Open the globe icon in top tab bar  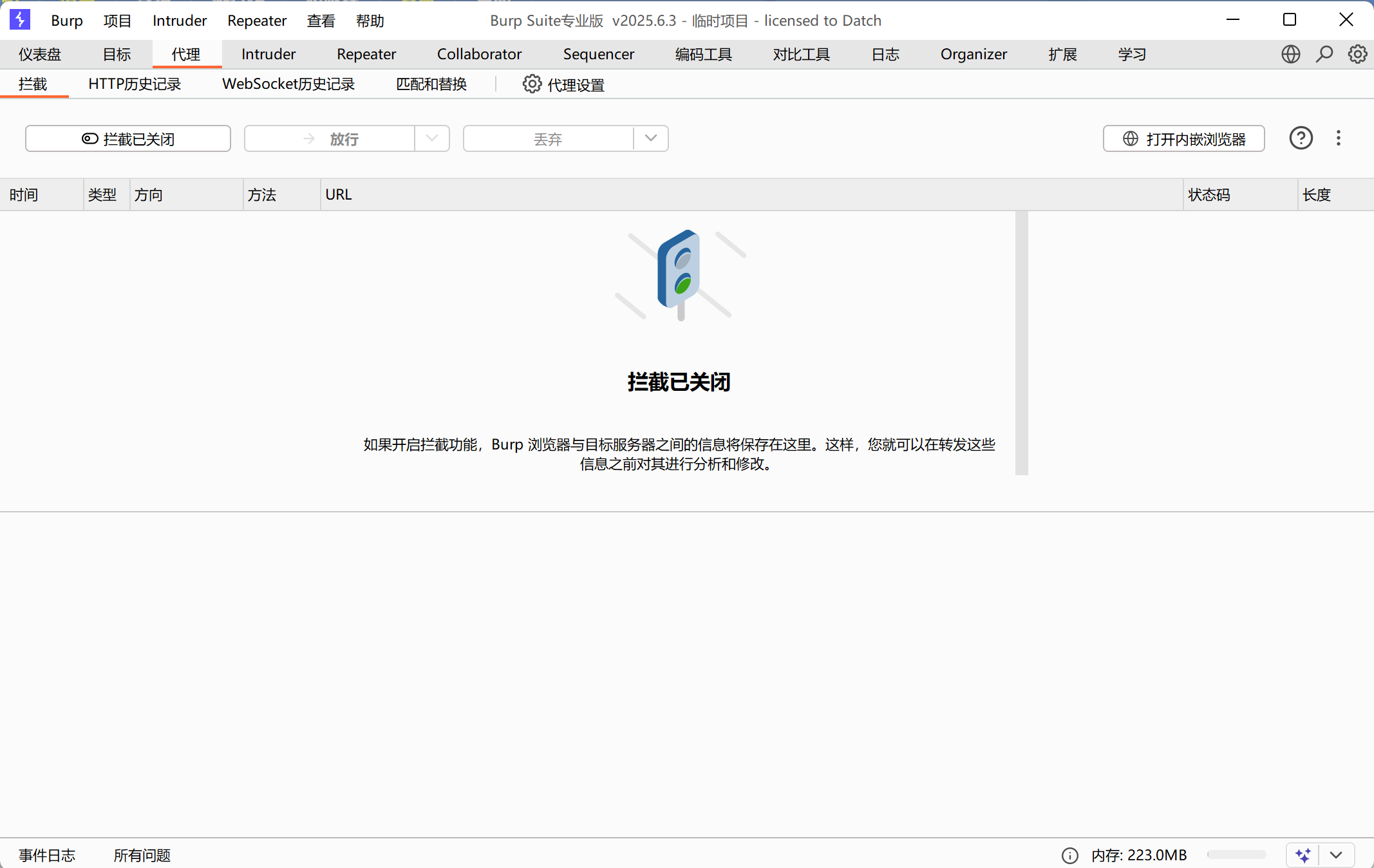[x=1290, y=54]
